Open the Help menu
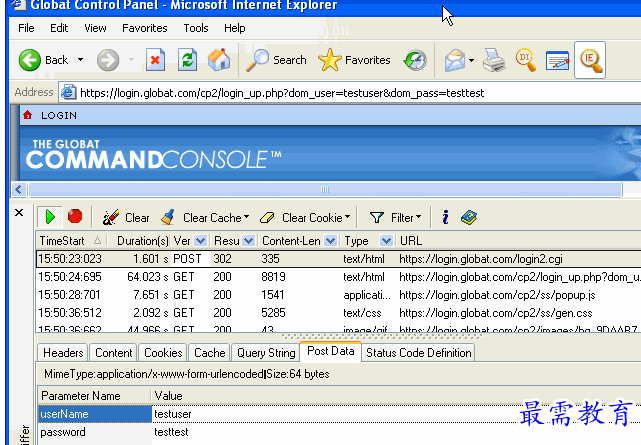 point(235,28)
